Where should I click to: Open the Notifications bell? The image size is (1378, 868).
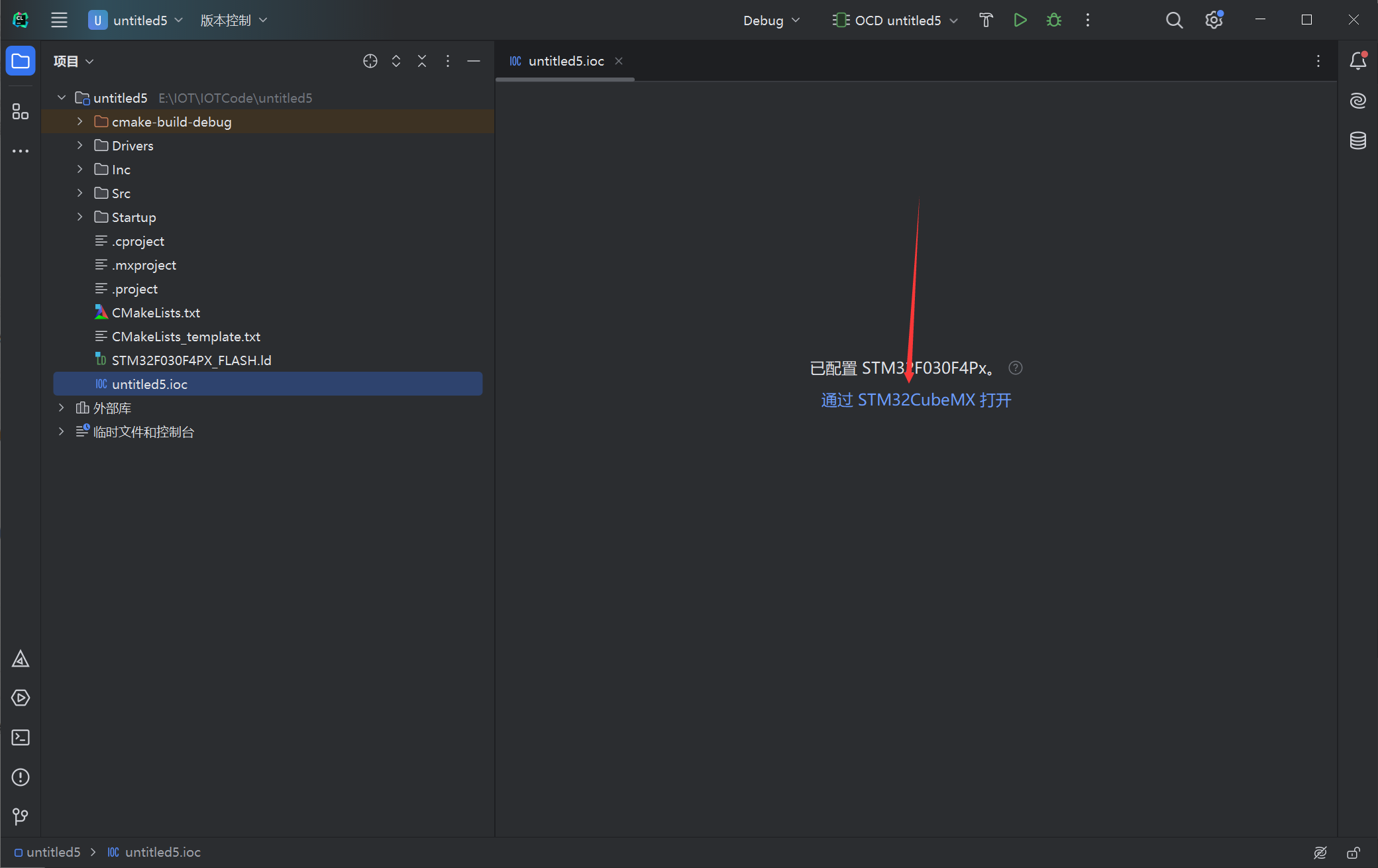(1357, 61)
